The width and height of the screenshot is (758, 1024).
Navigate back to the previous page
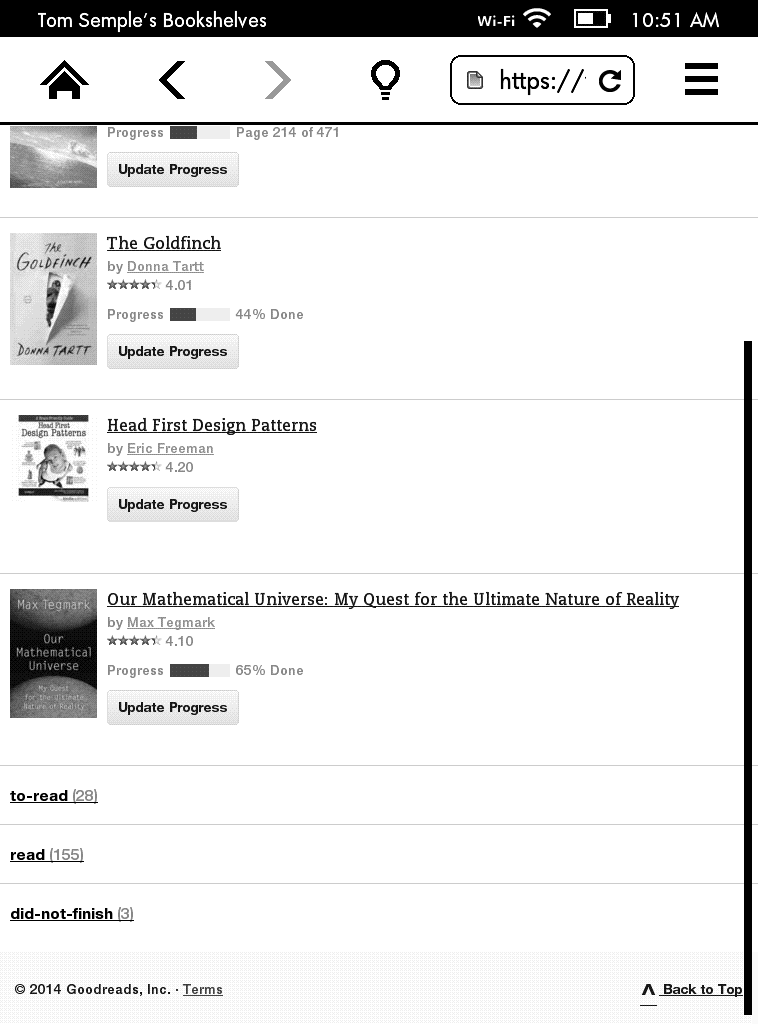click(172, 80)
